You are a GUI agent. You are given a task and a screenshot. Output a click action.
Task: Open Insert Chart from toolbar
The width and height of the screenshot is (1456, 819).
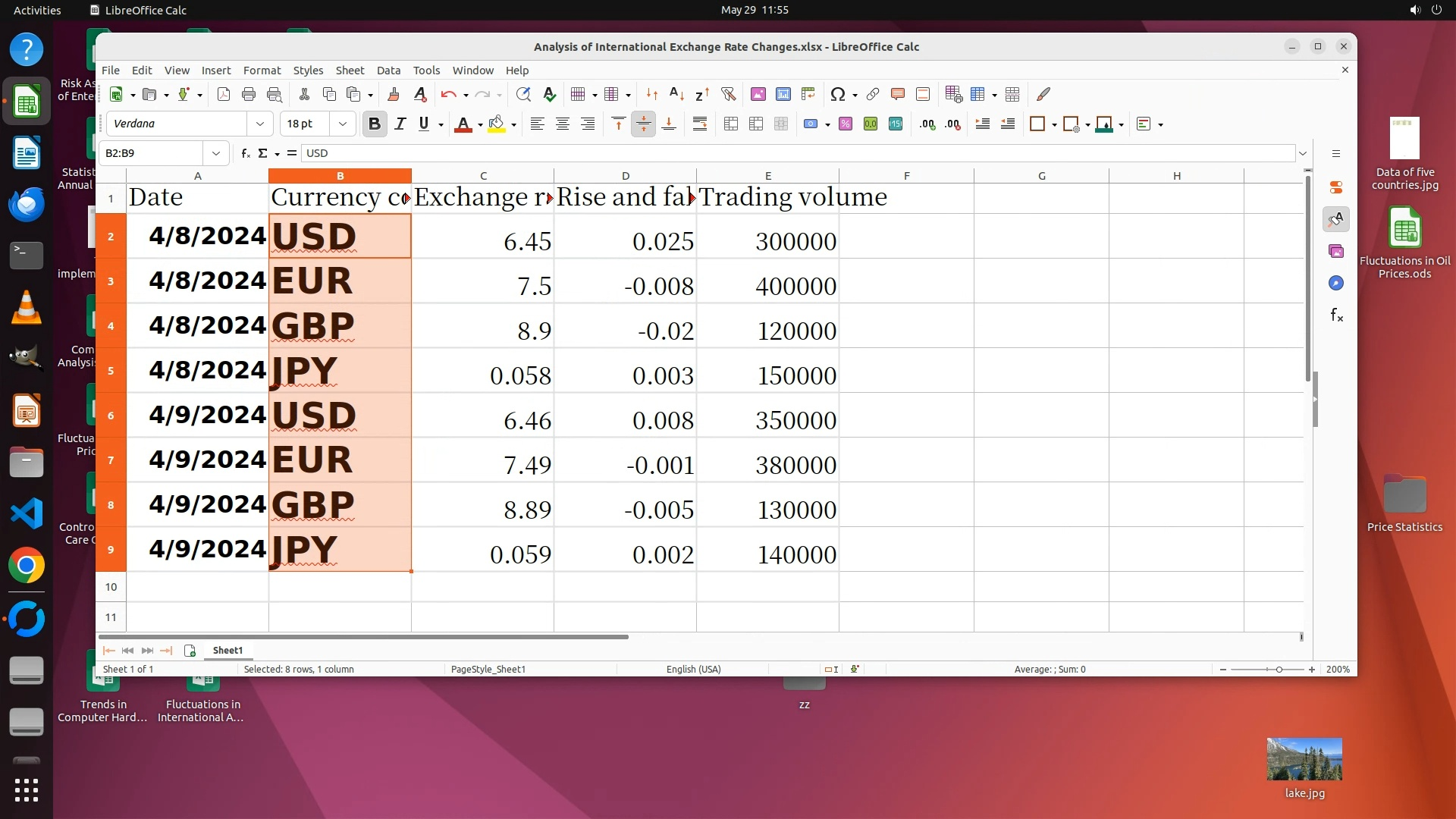click(783, 94)
